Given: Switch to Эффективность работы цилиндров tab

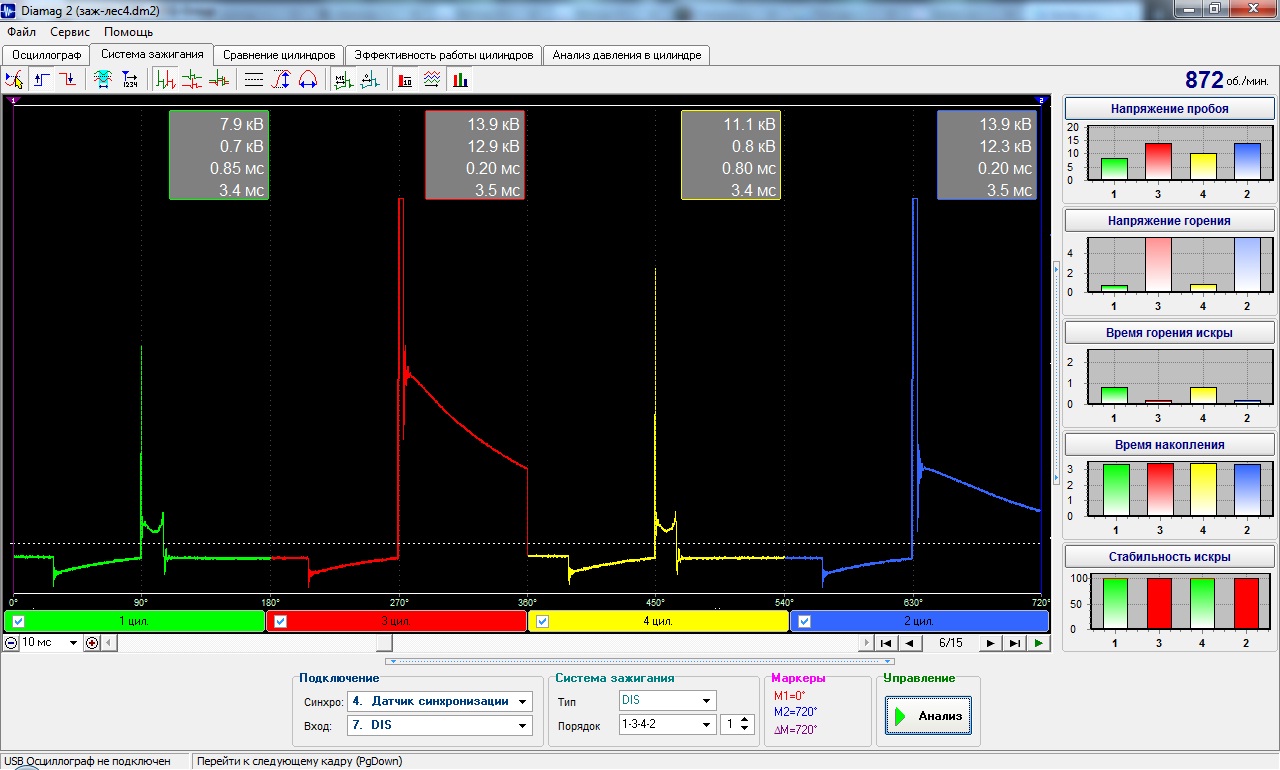Looking at the screenshot, I should pyautogui.click(x=444, y=55).
